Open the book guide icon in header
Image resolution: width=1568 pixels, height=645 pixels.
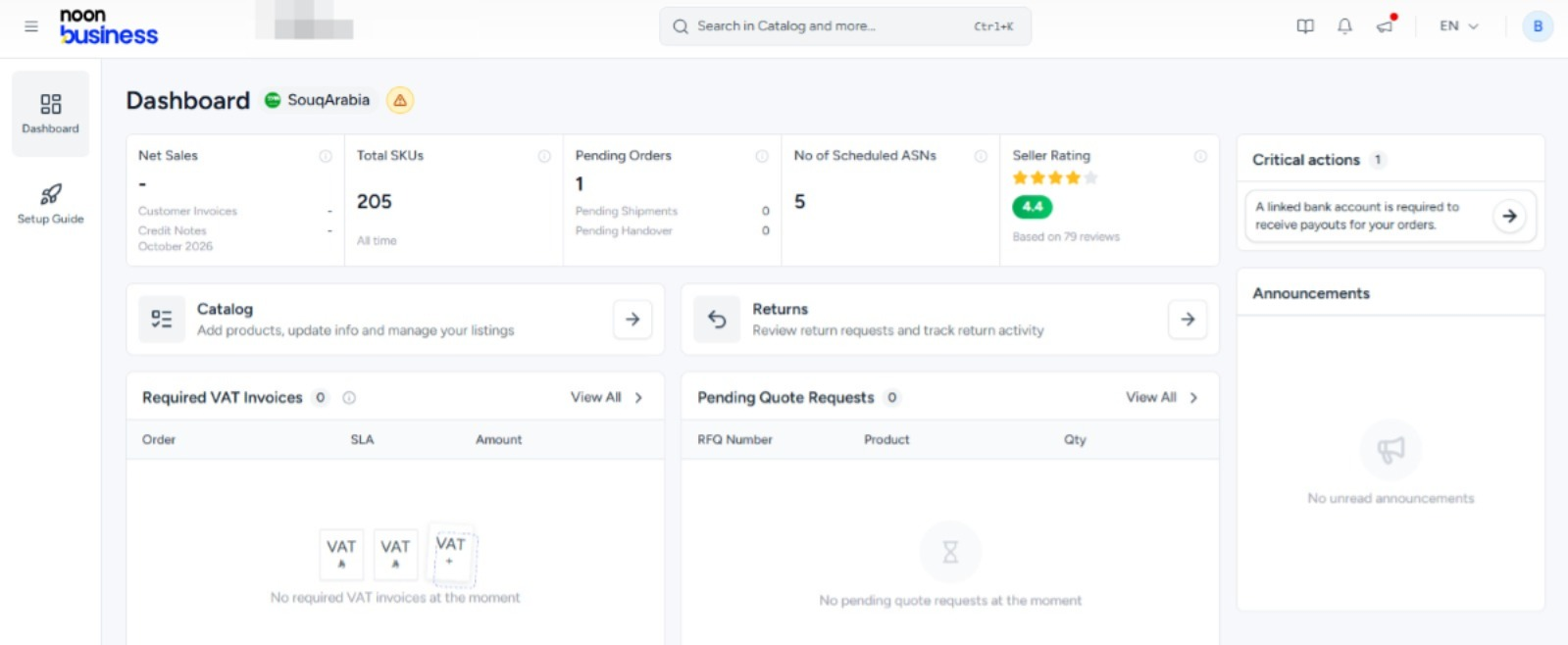coord(1305,26)
